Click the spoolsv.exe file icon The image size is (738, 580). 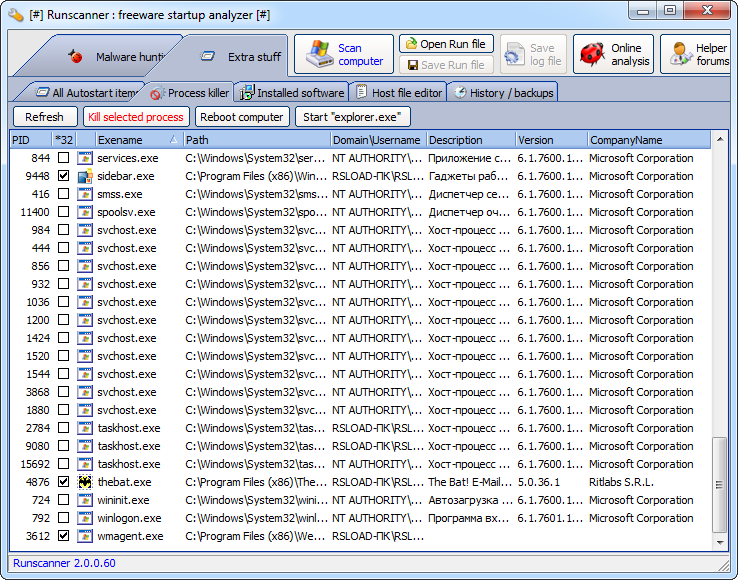click(x=85, y=212)
